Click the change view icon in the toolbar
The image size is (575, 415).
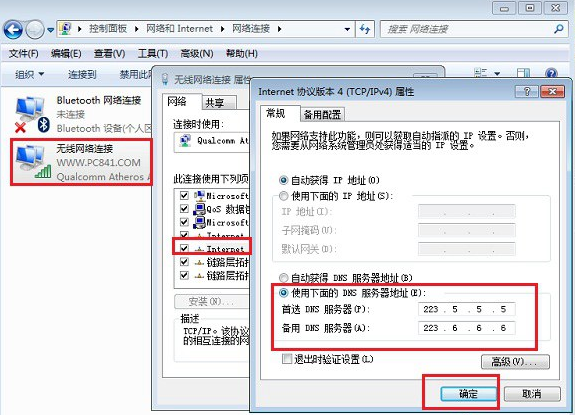480,73
